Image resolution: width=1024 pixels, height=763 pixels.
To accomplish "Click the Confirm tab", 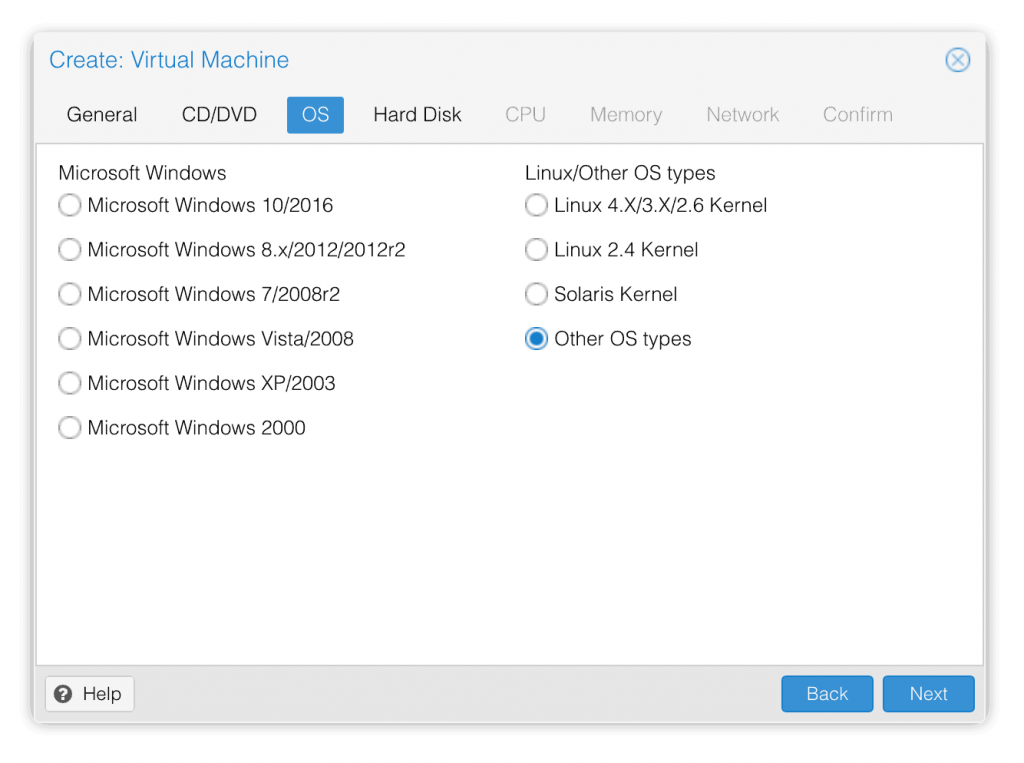I will 857,115.
